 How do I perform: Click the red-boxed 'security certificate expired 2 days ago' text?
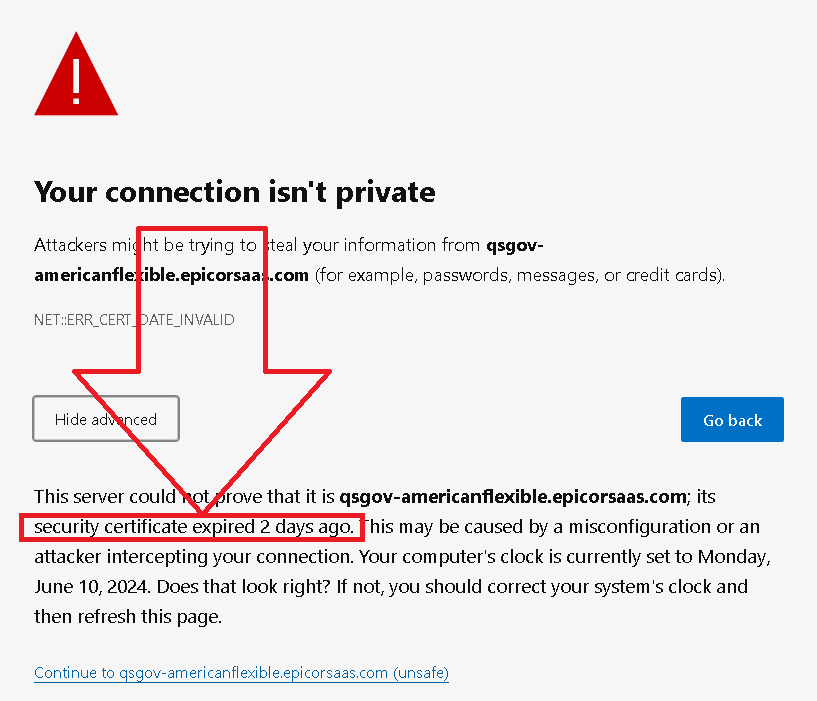[x=194, y=527]
